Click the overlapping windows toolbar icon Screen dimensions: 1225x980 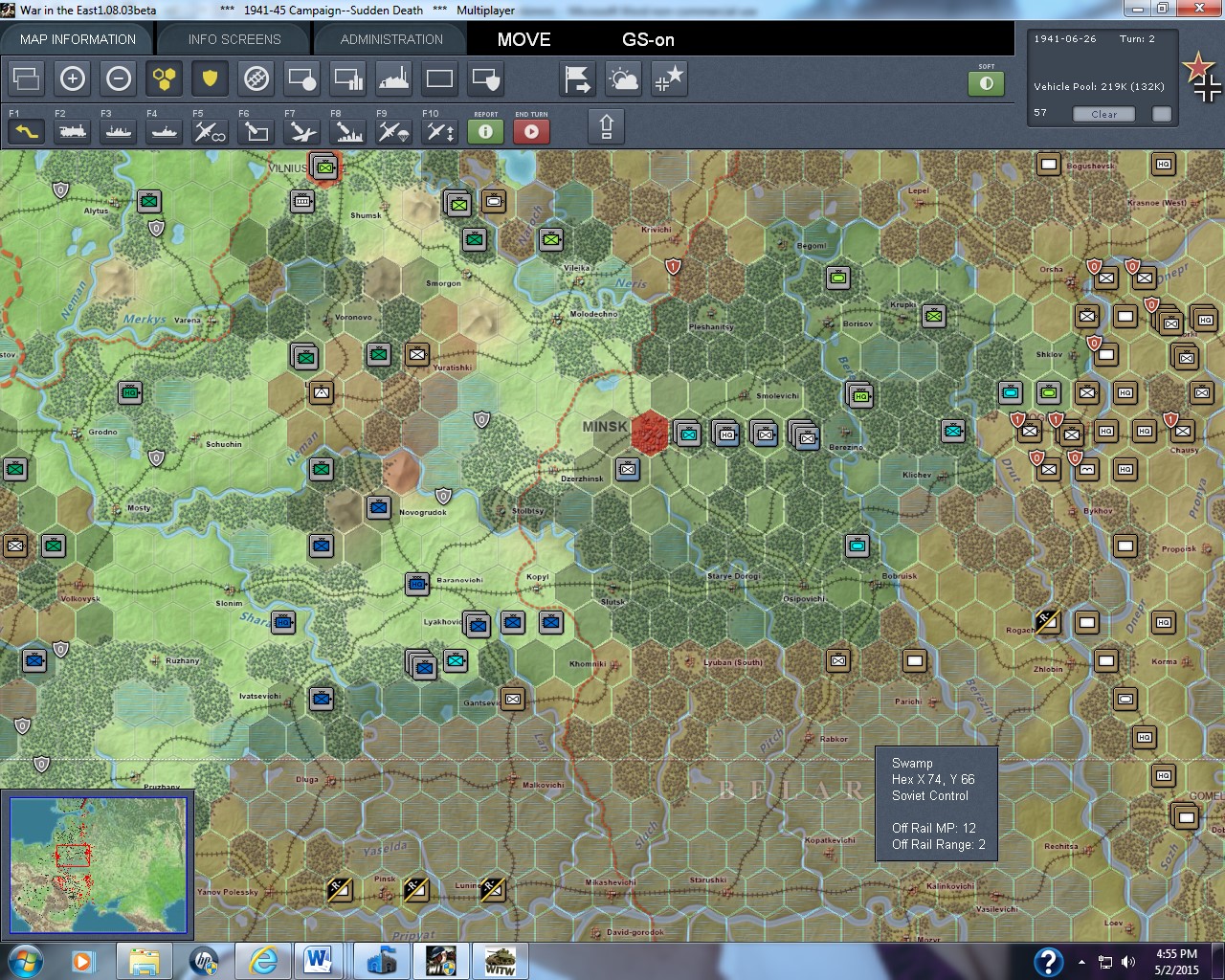(x=27, y=78)
